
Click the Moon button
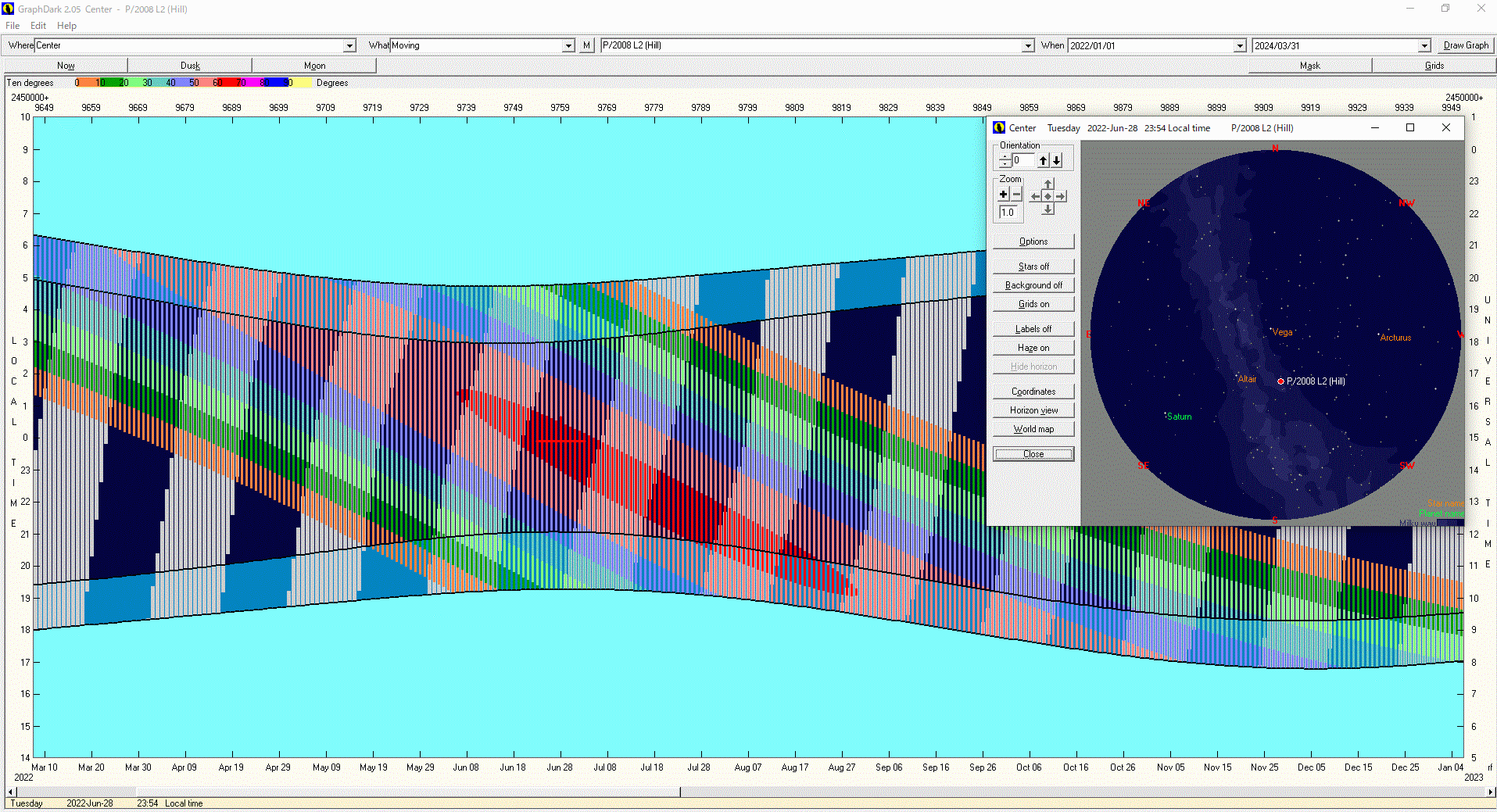(x=314, y=66)
